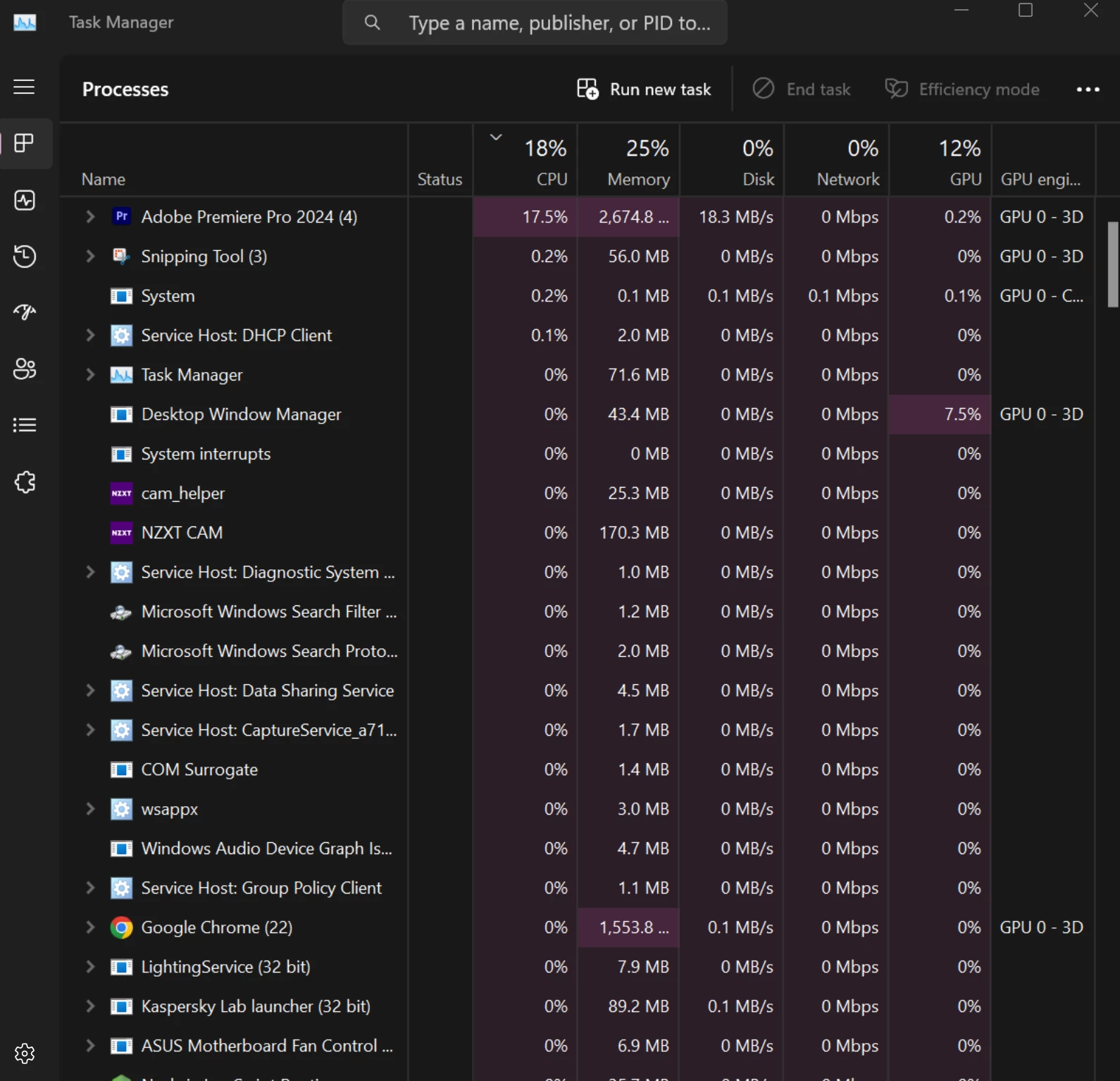Select the Windows Audio Device Graph row
Viewport: 1120px width, 1081px height.
pyautogui.click(x=578, y=848)
